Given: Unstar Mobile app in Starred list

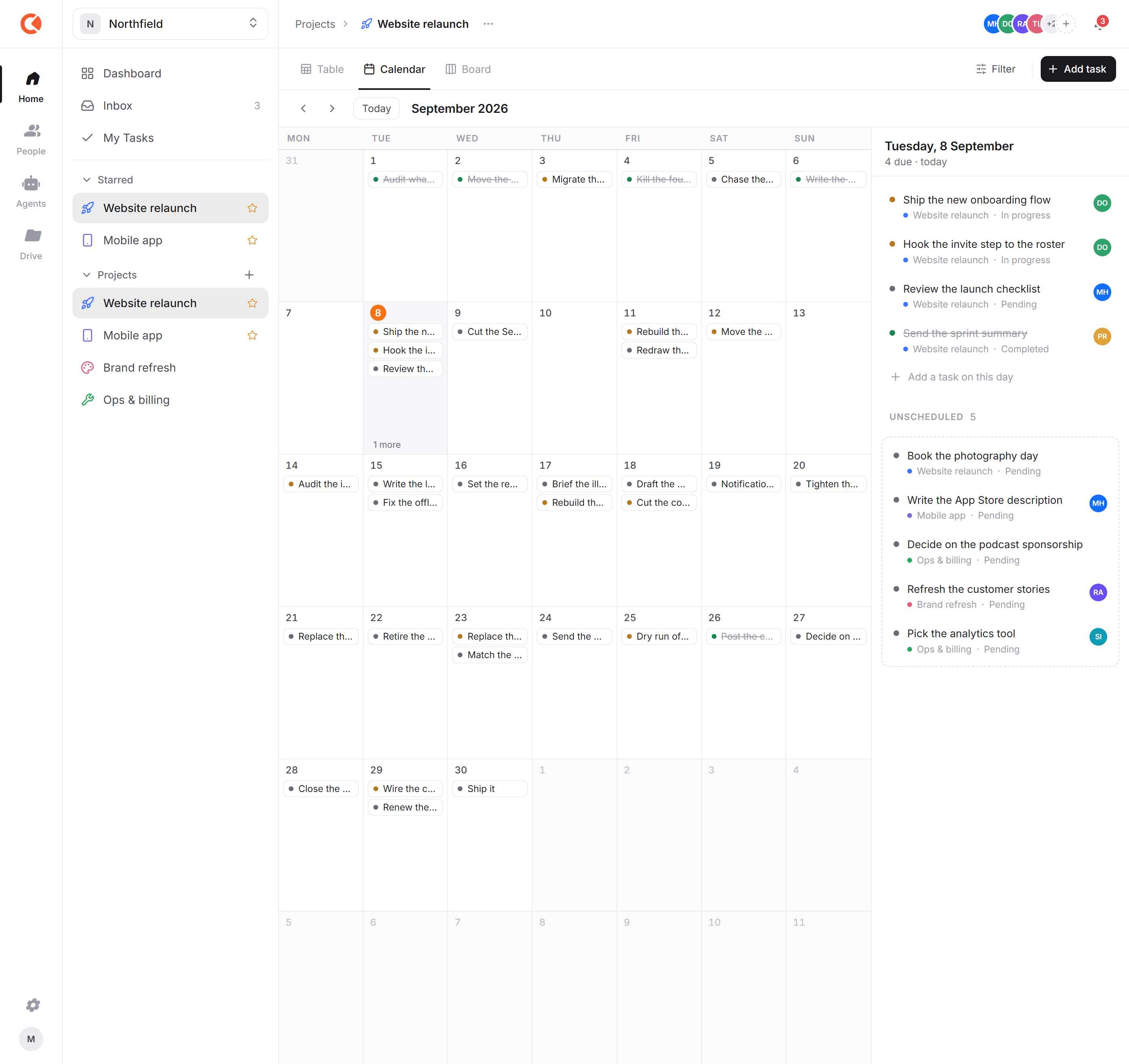Looking at the screenshot, I should pyautogui.click(x=252, y=240).
